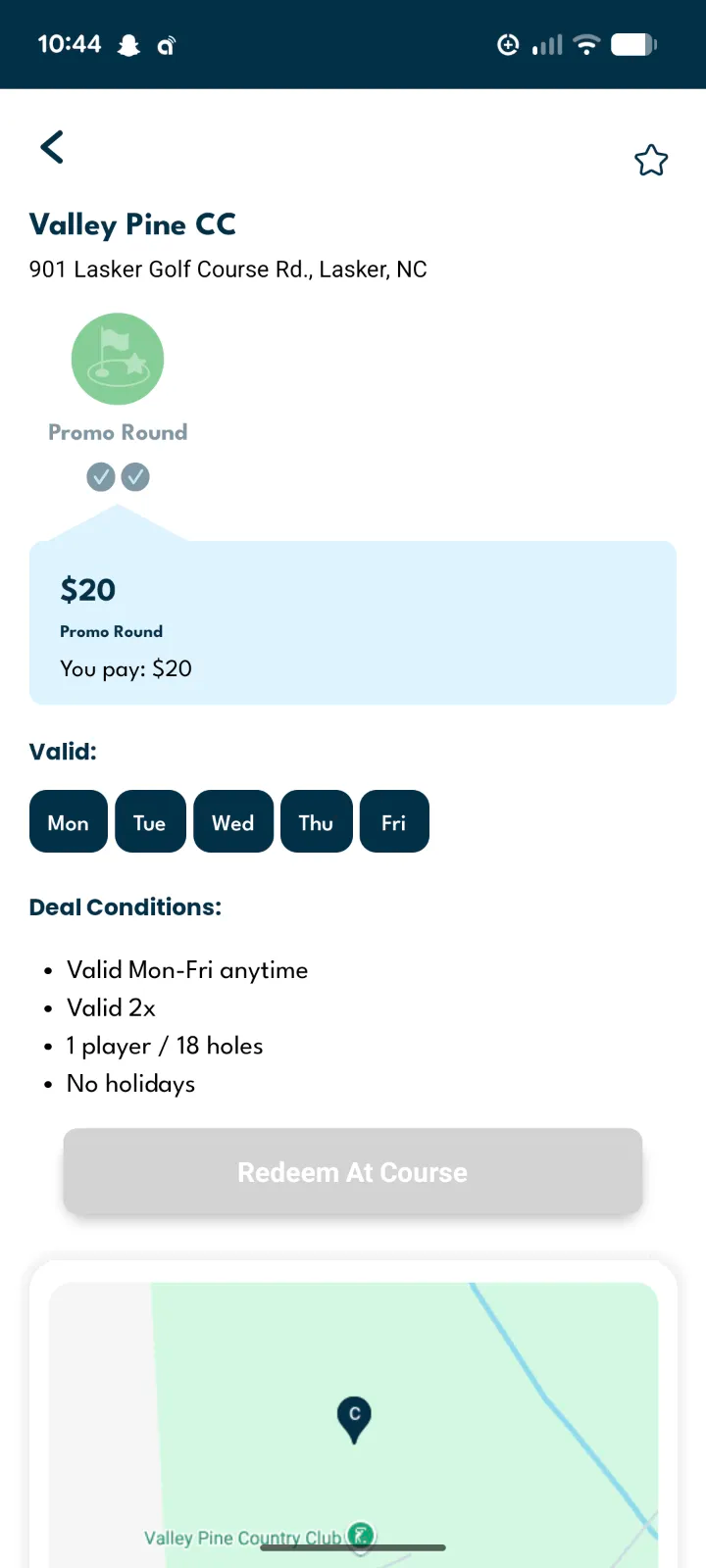Tap the 901 Lasker Golf Course Rd address
This screenshot has width=706, height=1568.
[x=227, y=269]
